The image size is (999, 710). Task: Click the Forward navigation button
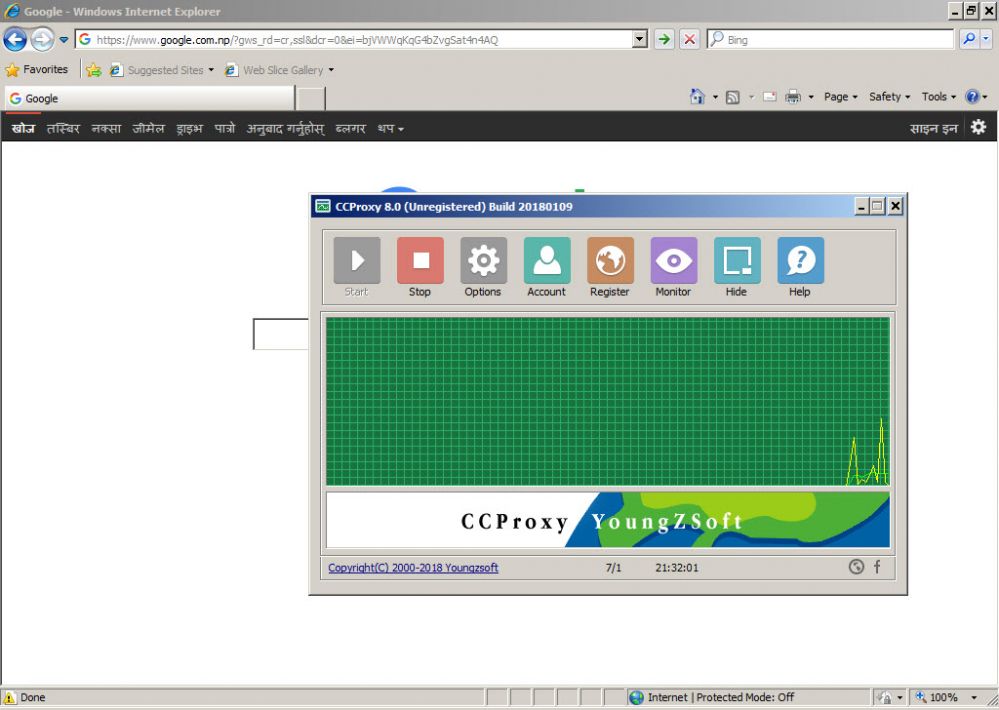(42, 40)
